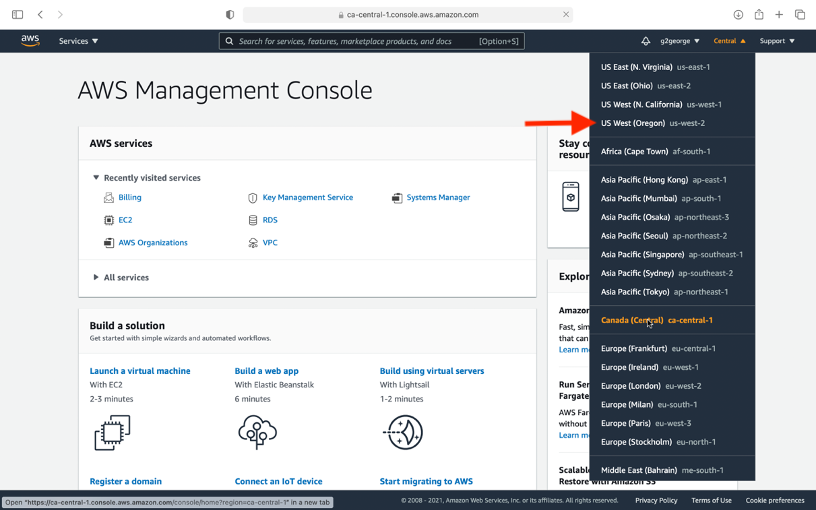Open the g2george account dropdown
816x510 pixels.
(680, 41)
